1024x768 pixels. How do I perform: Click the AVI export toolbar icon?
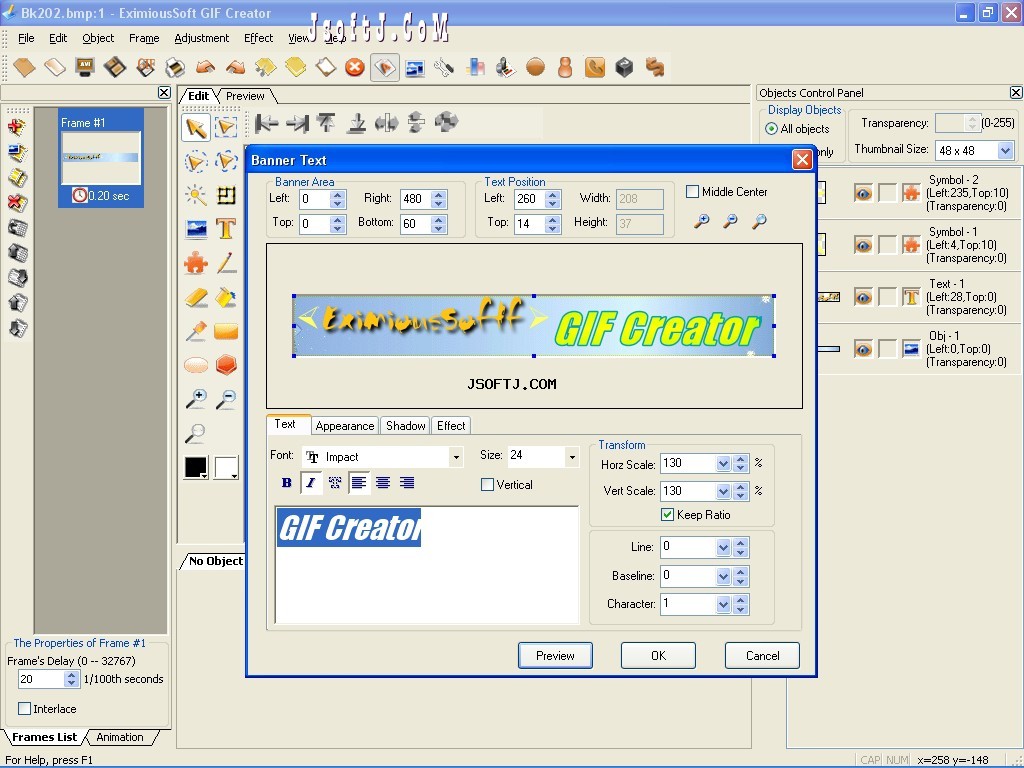point(85,67)
